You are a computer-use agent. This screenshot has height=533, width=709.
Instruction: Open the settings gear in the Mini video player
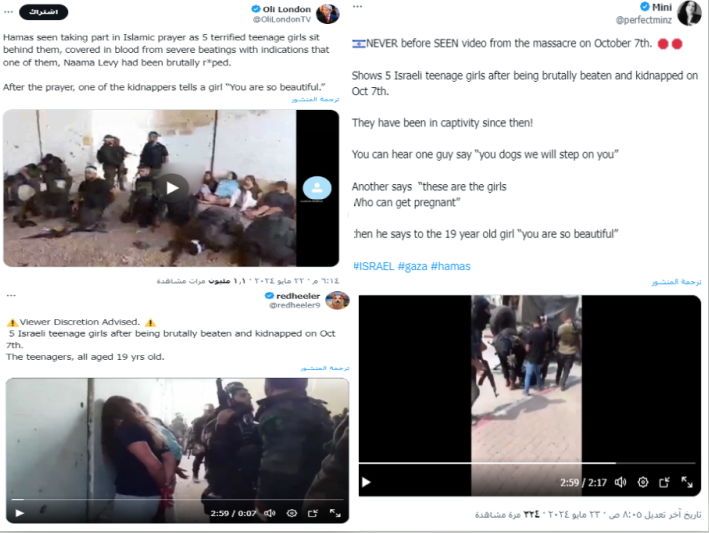(643, 482)
